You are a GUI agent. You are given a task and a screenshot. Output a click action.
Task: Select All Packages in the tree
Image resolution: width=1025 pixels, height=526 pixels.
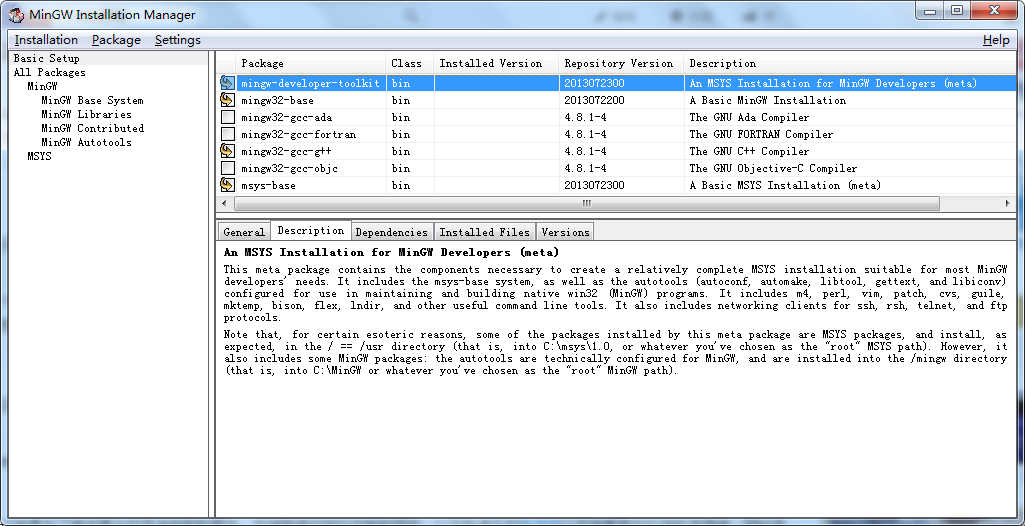50,73
